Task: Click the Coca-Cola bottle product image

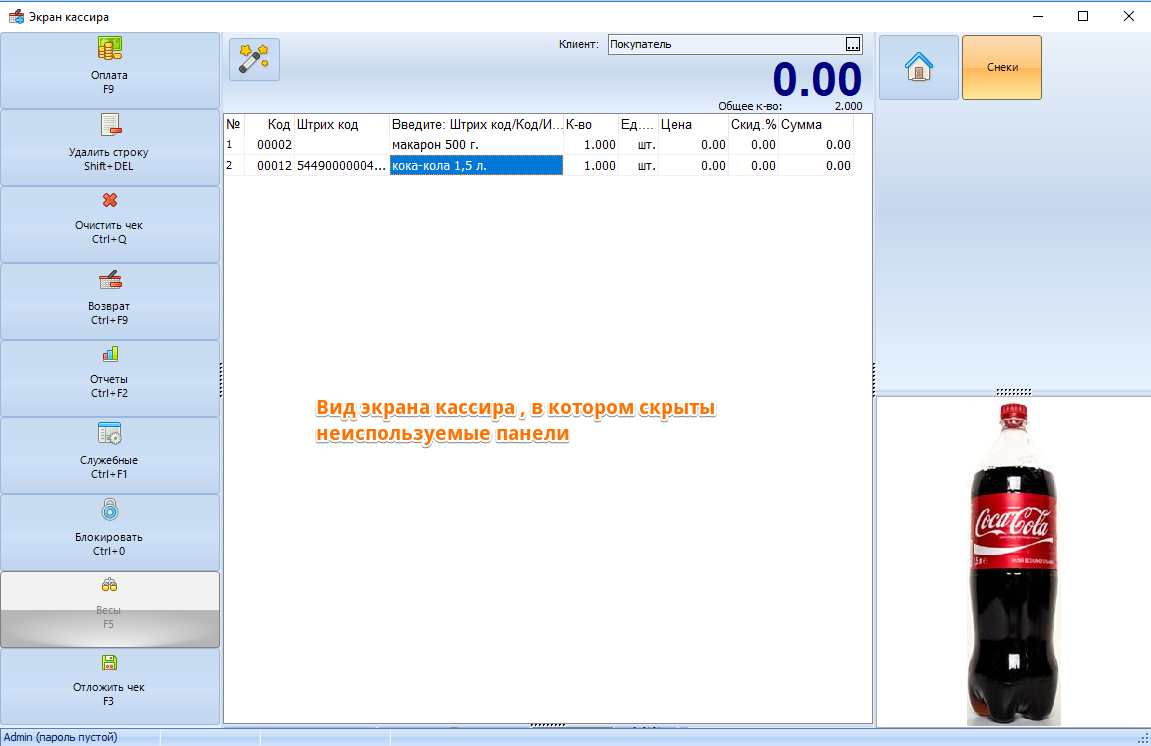Action: point(1014,564)
